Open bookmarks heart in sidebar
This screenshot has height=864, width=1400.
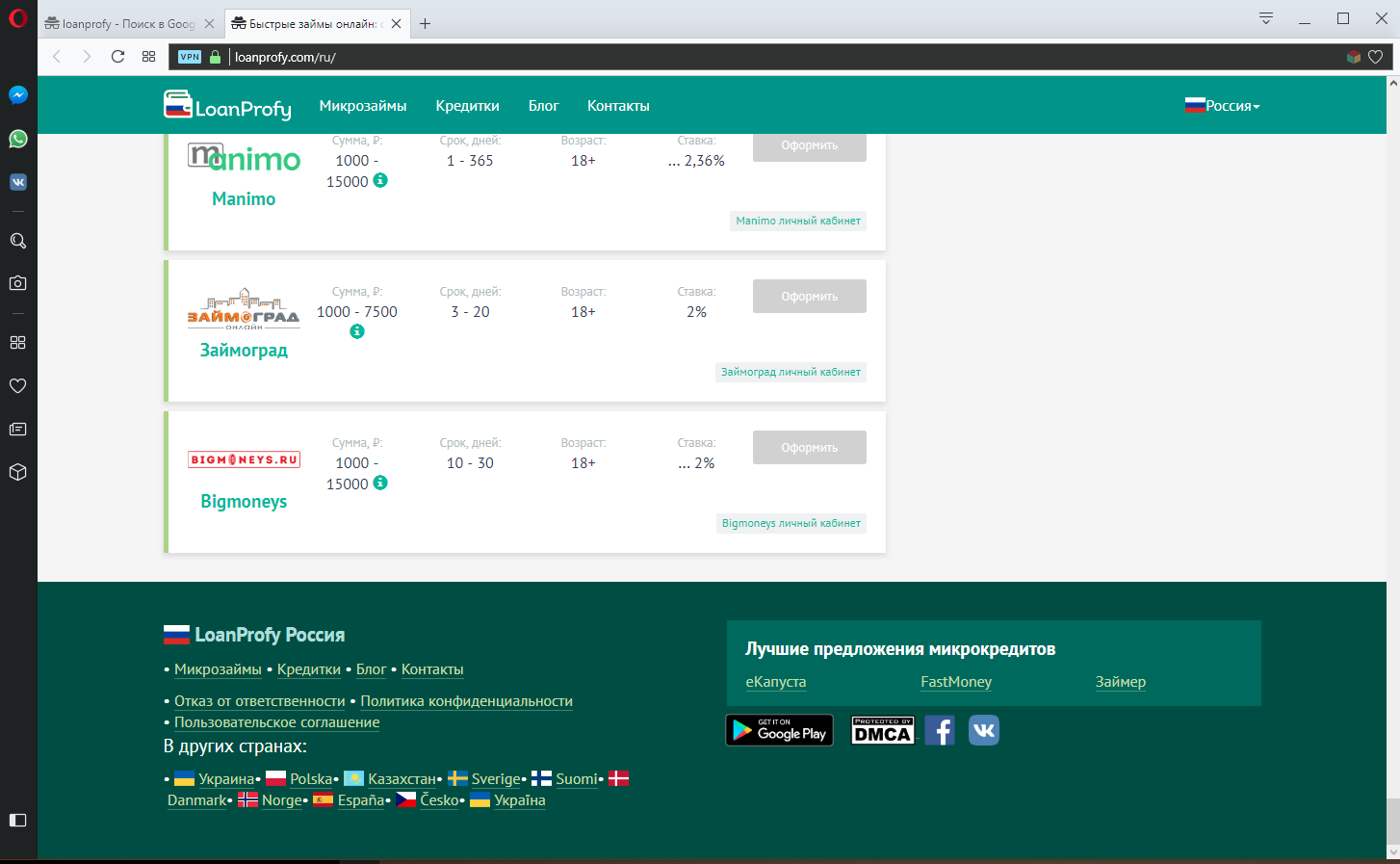pyautogui.click(x=18, y=385)
